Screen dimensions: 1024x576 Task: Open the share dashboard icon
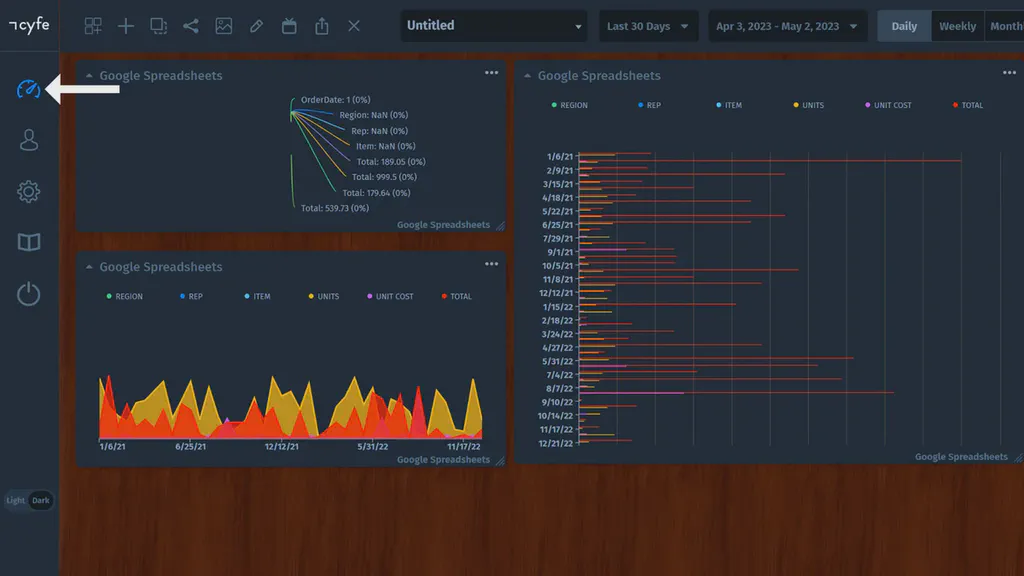tap(191, 25)
